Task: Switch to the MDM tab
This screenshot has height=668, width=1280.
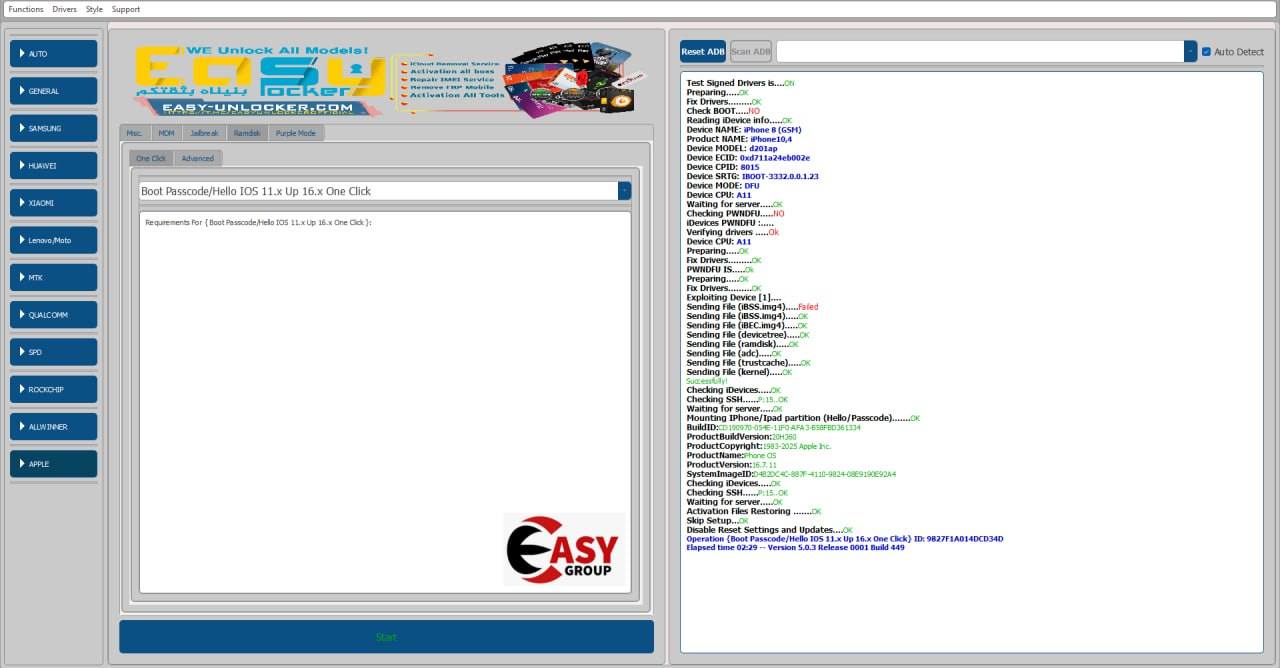Action: coord(166,133)
